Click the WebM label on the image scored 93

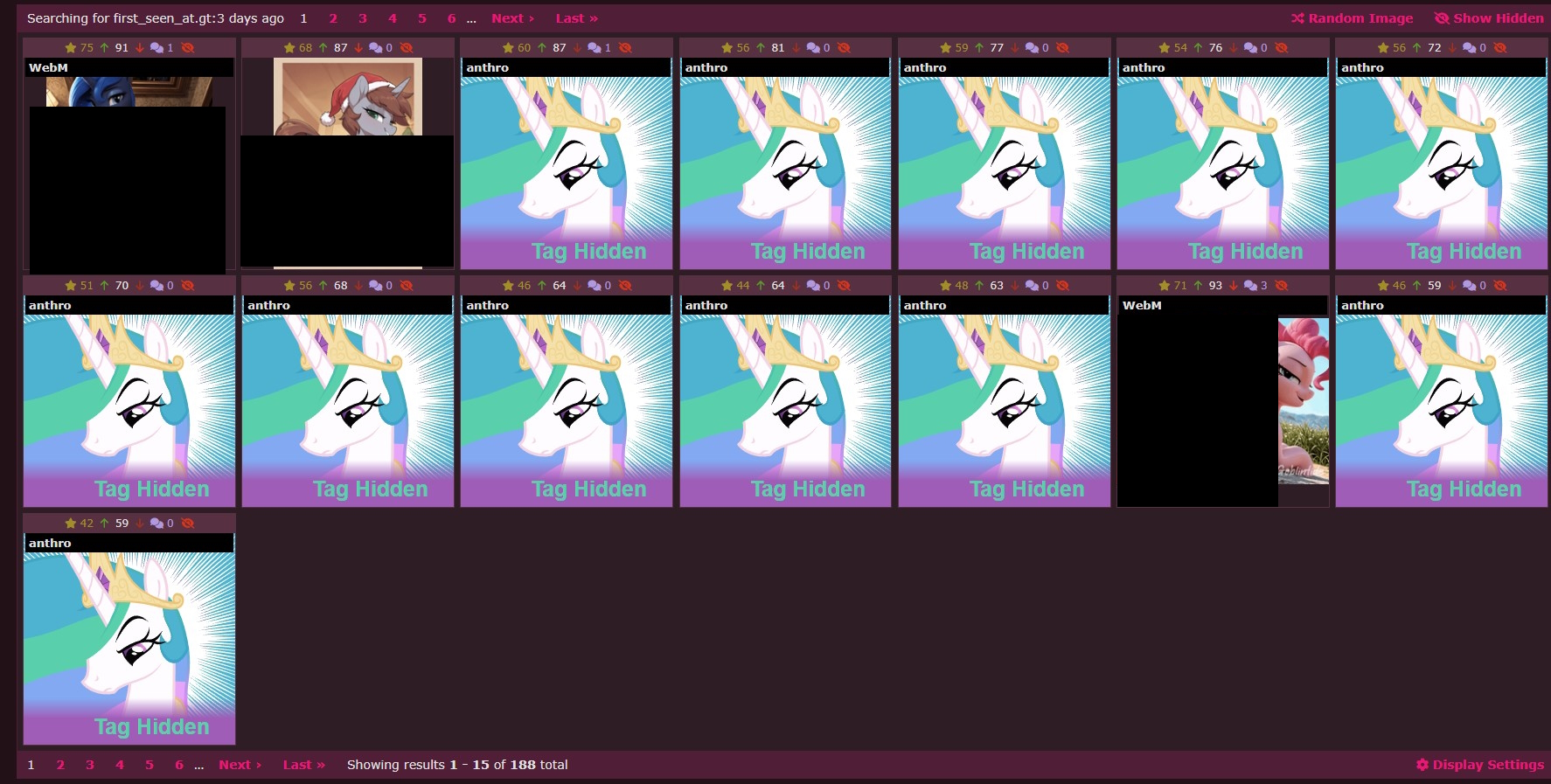tap(1142, 305)
